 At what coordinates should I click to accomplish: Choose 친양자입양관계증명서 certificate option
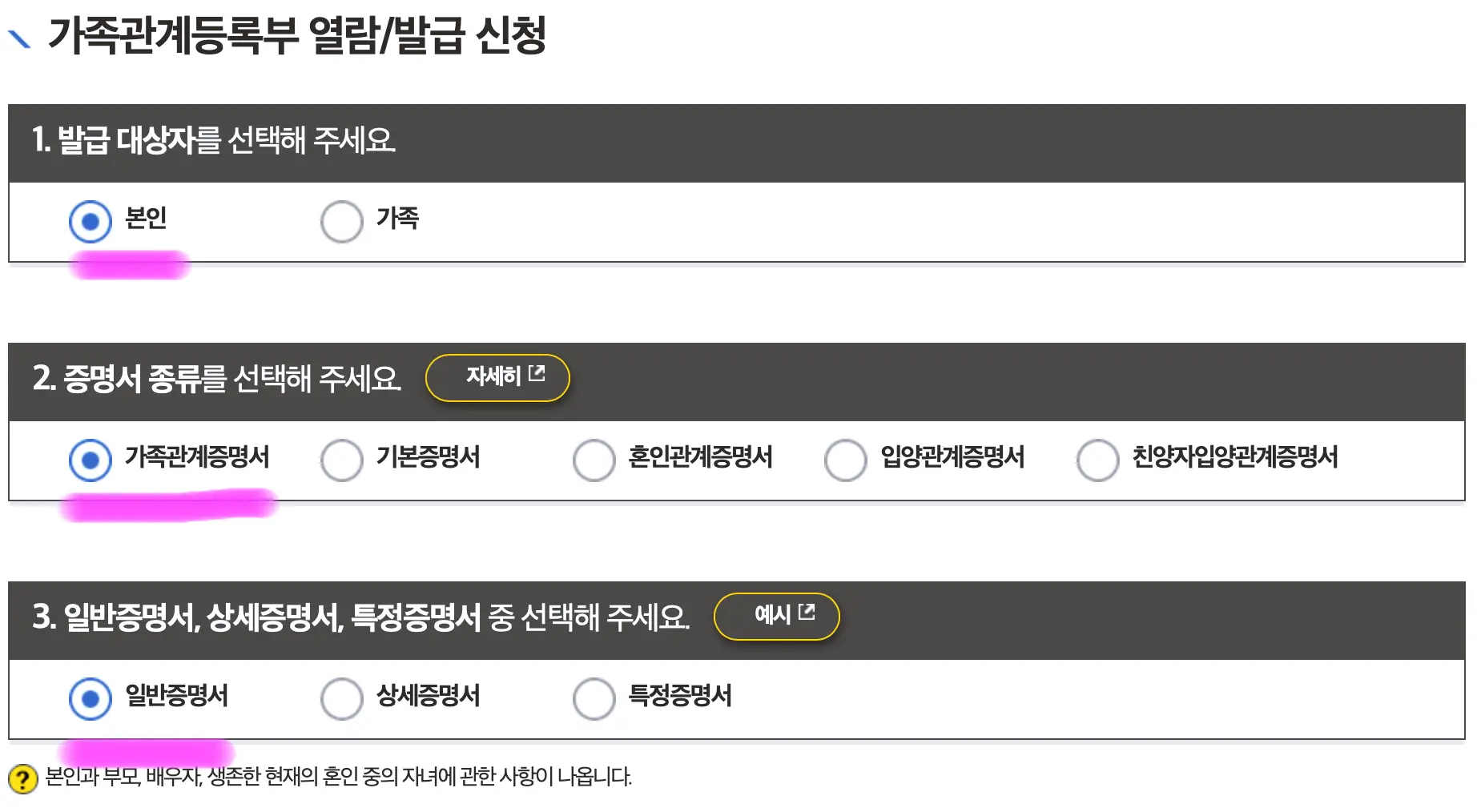point(1097,459)
